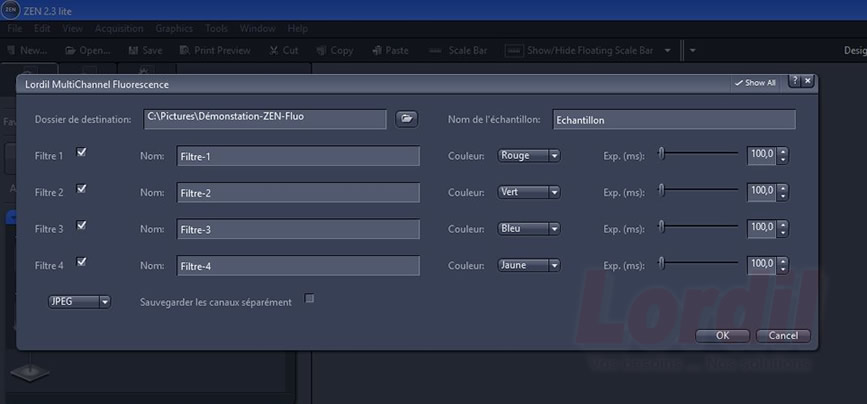Click the Filtre 4 exposure slider
The height and width of the screenshot is (404, 867).
698,263
